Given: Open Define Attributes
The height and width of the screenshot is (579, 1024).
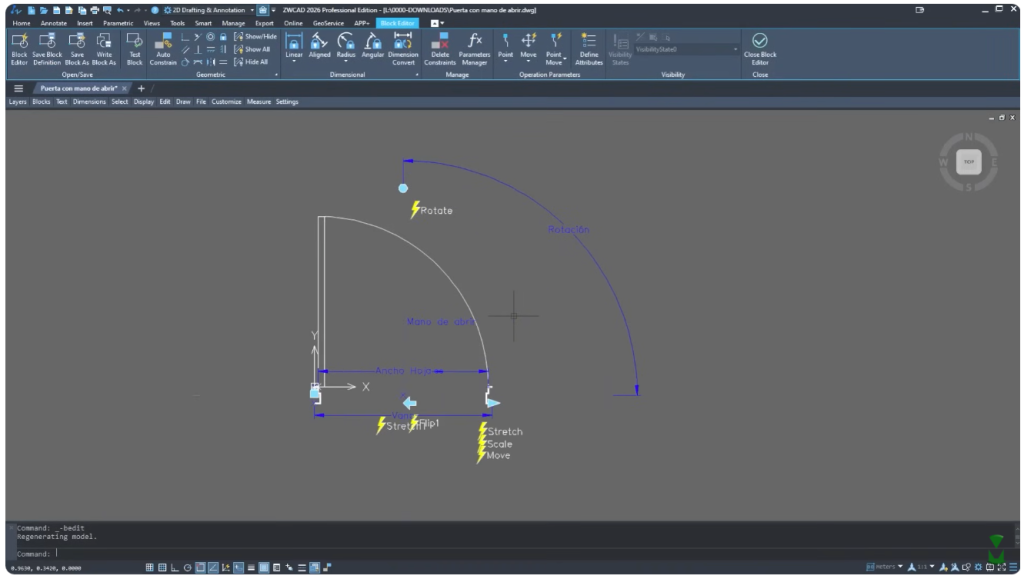Looking at the screenshot, I should 588,49.
